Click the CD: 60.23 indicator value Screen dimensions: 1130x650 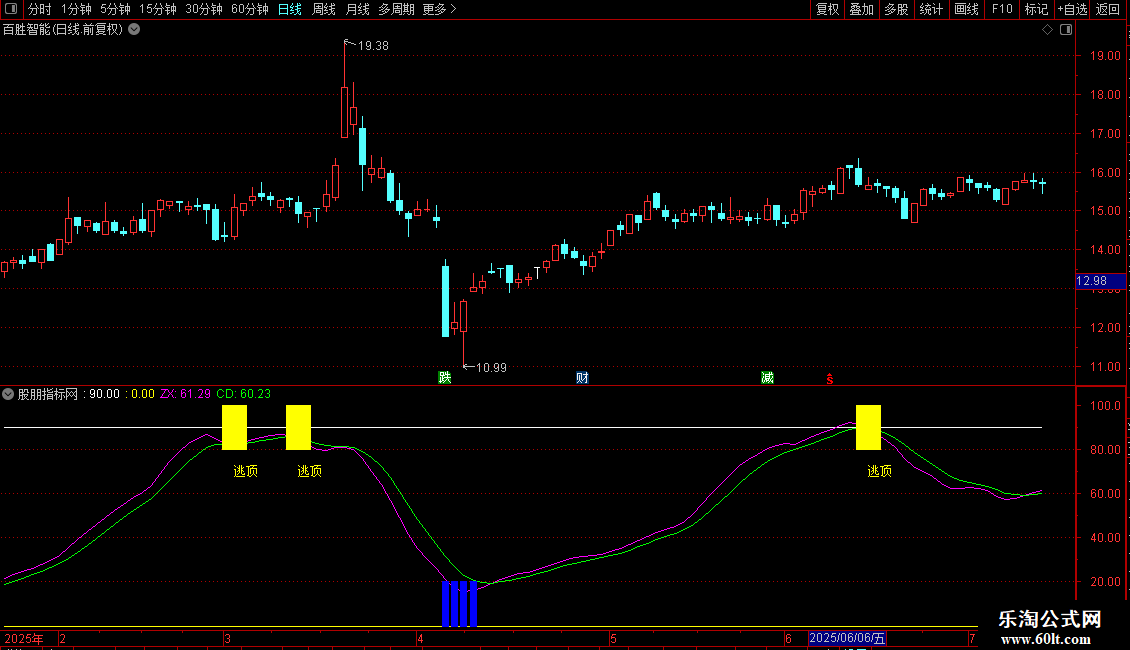point(244,394)
